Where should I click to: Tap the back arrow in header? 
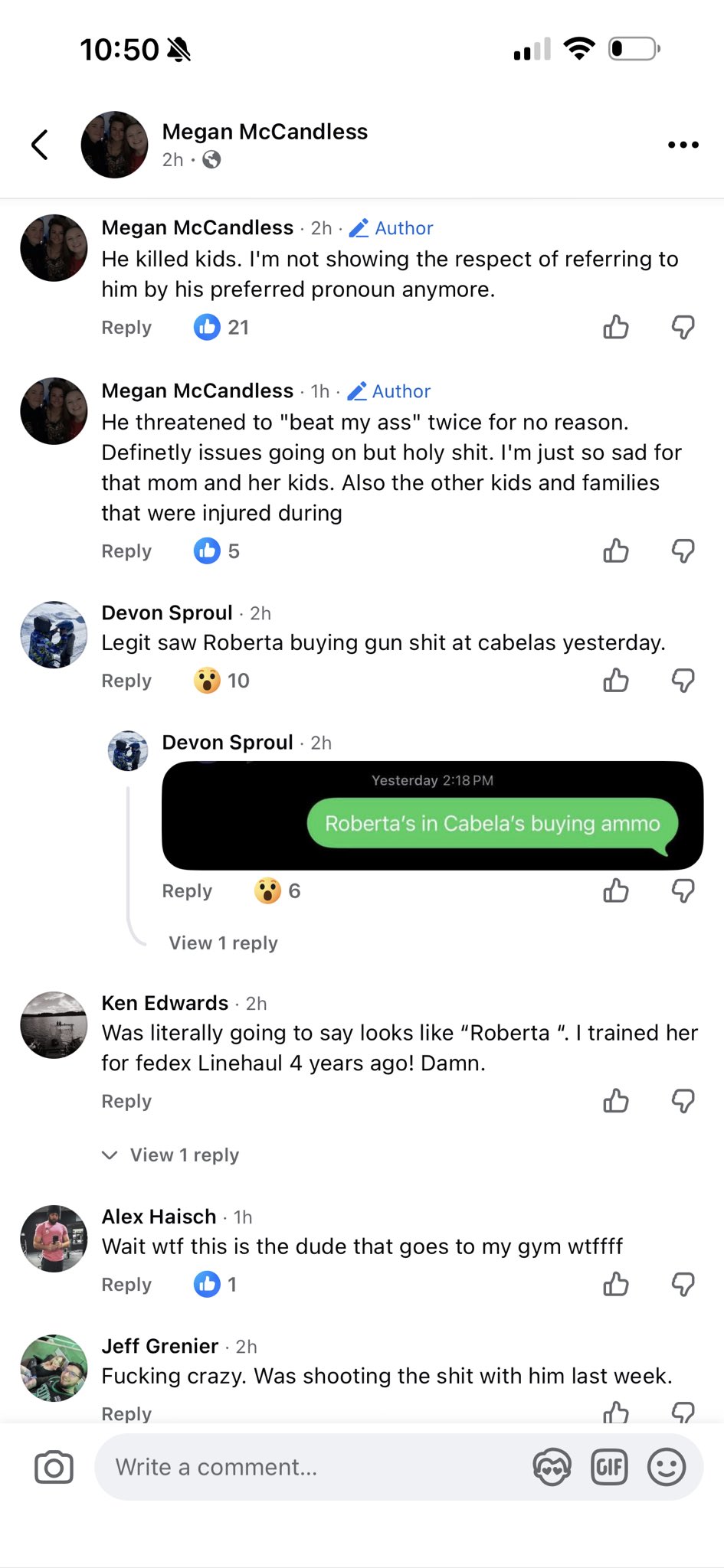[x=40, y=144]
